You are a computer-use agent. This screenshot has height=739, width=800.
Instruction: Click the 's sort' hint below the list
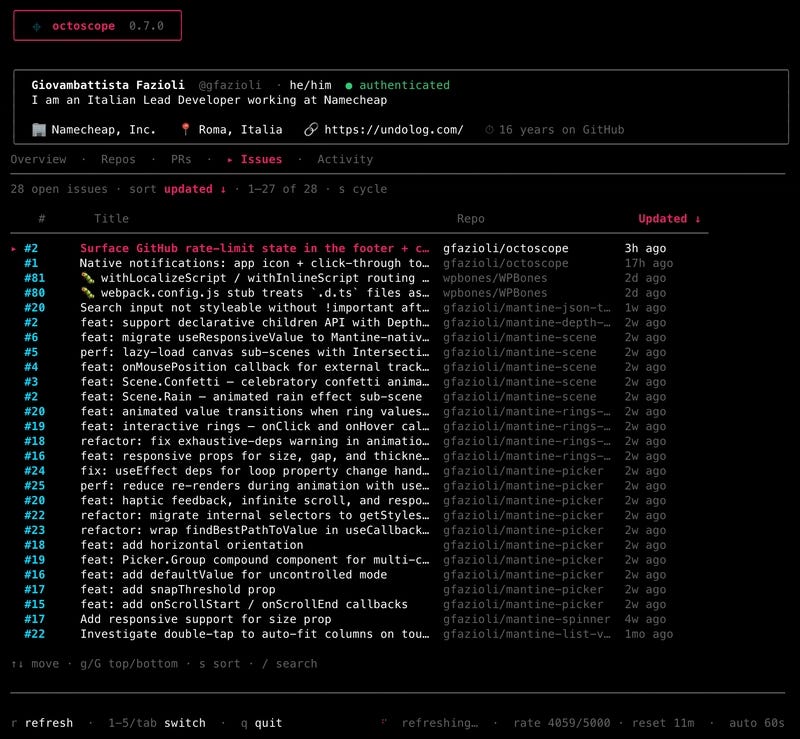tap(219, 663)
